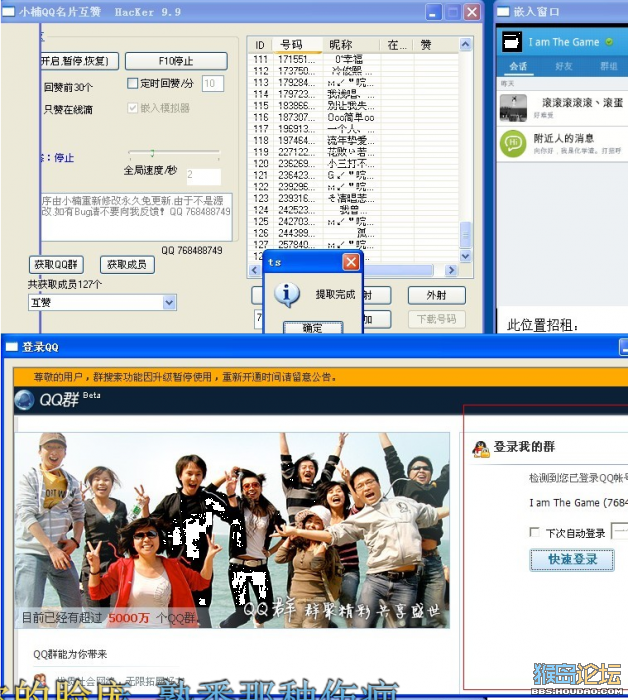Select member row 120 小三打不
628x700 pixels.
[353, 164]
